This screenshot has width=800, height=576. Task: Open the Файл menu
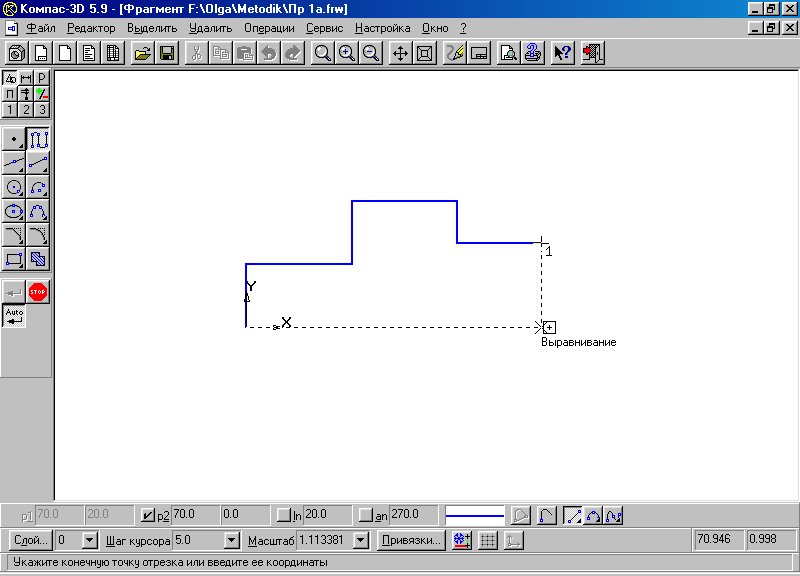(41, 28)
